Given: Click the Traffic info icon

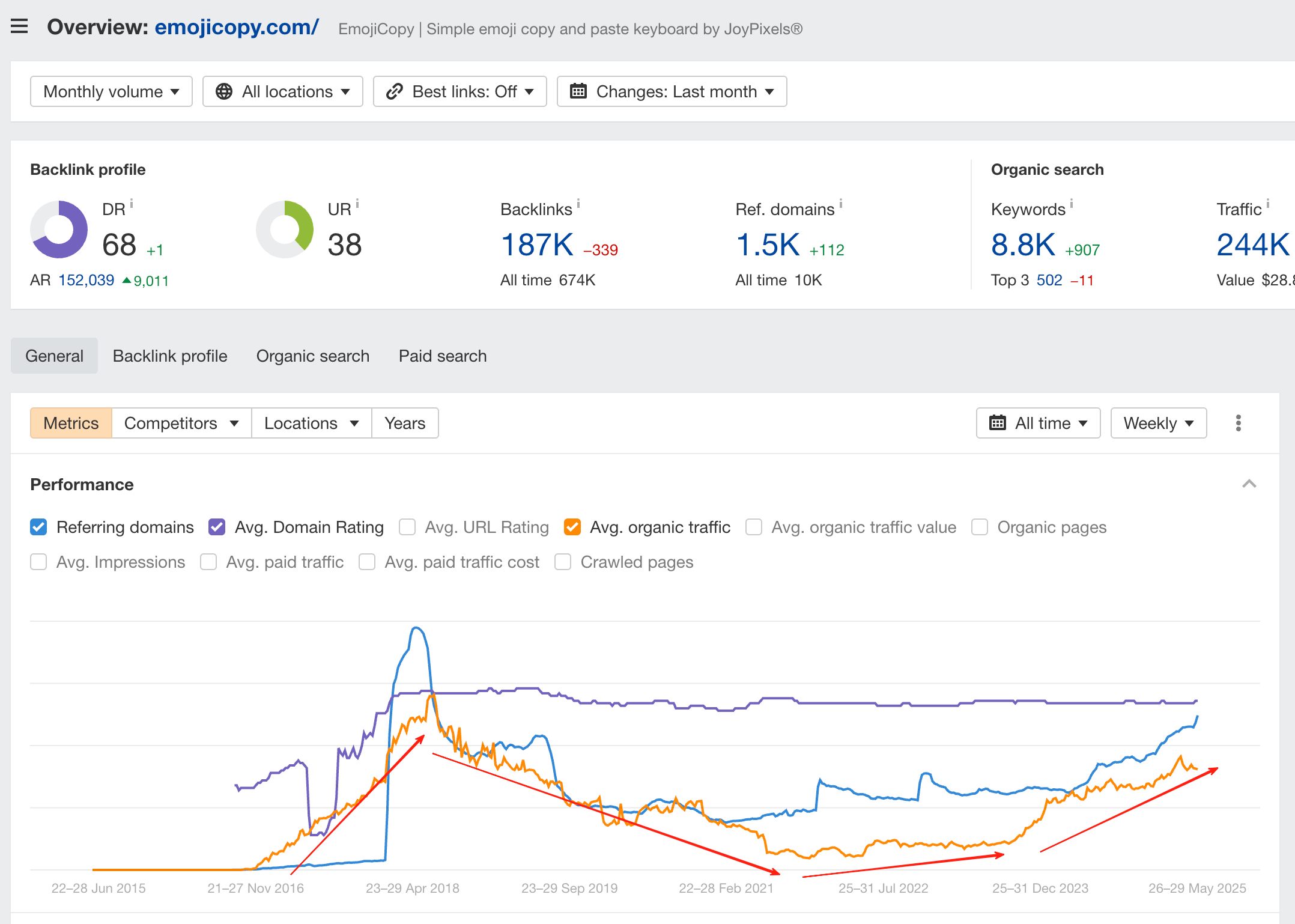Looking at the screenshot, I should click(x=1268, y=204).
